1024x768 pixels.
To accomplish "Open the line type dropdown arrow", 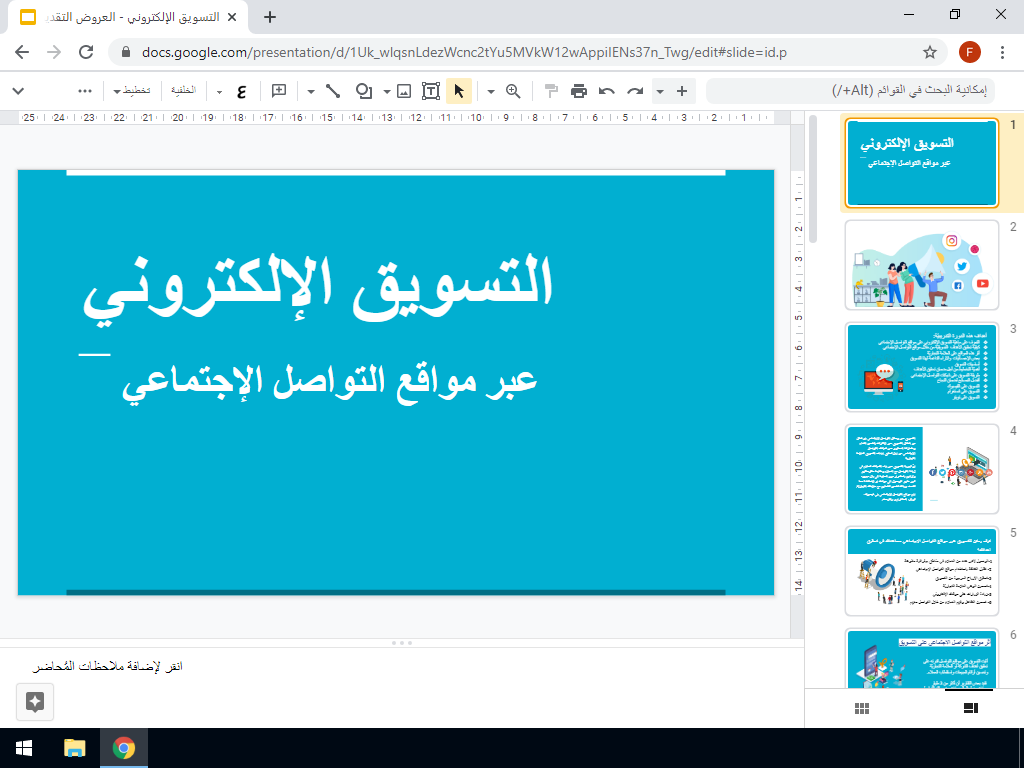I will 311,91.
